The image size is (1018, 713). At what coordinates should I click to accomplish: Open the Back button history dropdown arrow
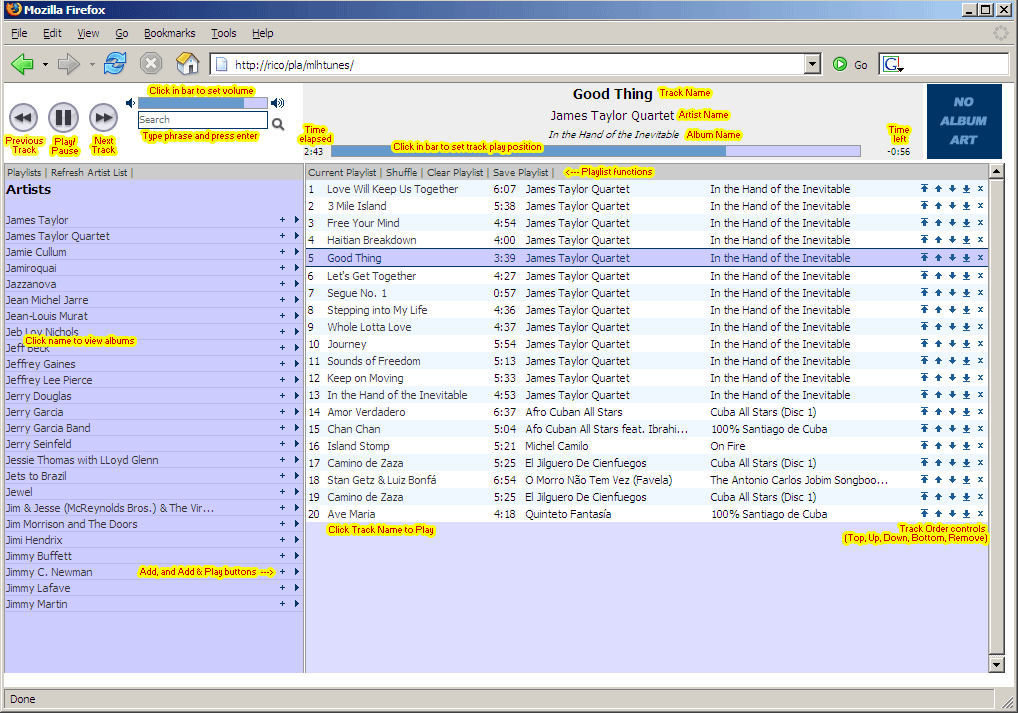pyautogui.click(x=45, y=64)
